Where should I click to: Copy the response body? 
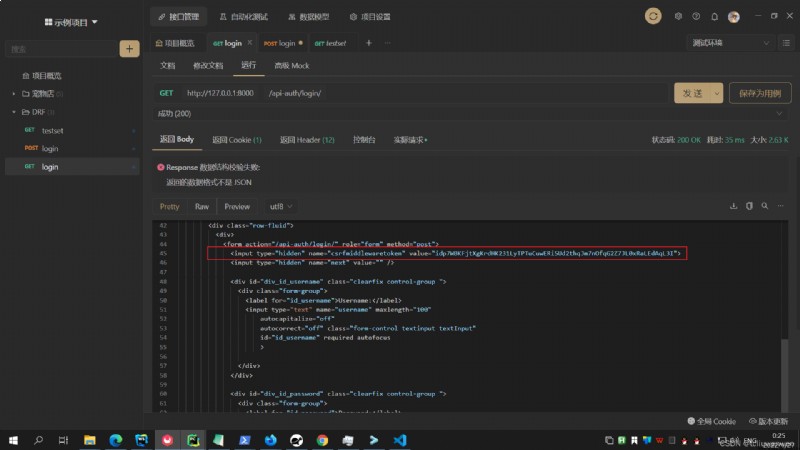[749, 206]
